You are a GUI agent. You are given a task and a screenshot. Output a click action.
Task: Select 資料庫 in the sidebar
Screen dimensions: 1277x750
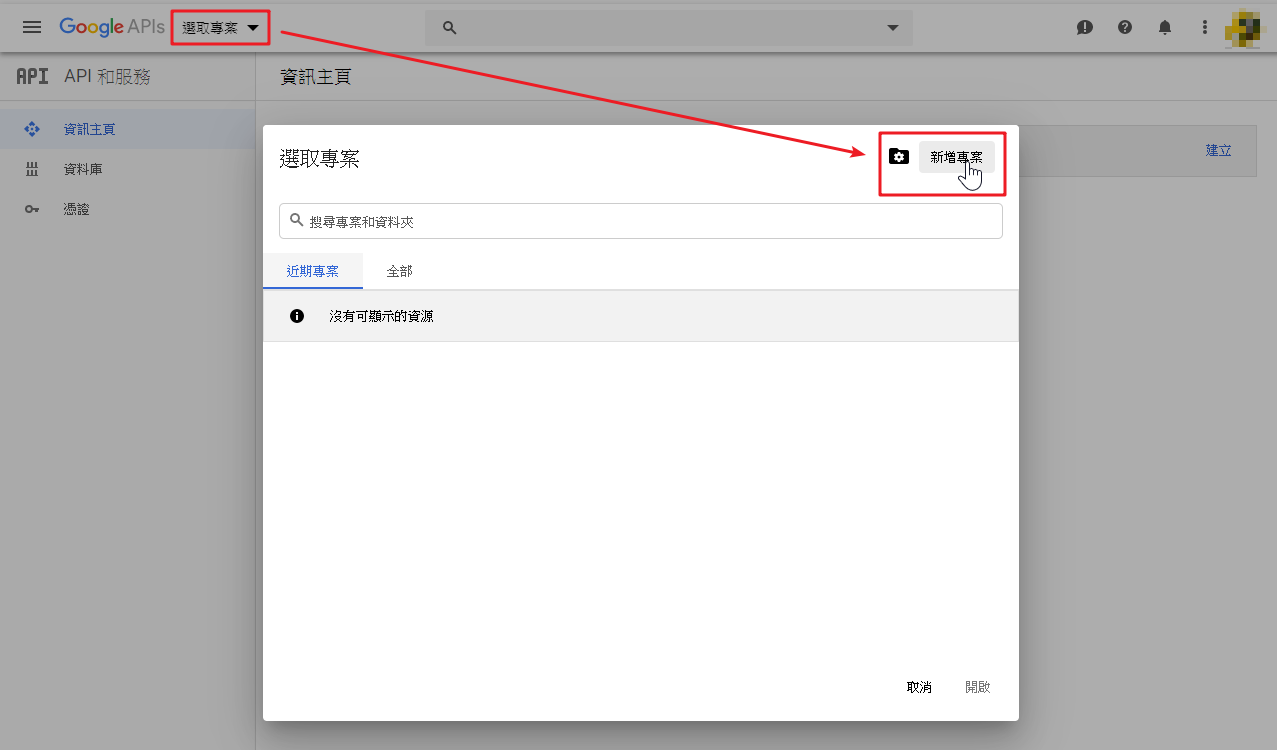coord(83,169)
